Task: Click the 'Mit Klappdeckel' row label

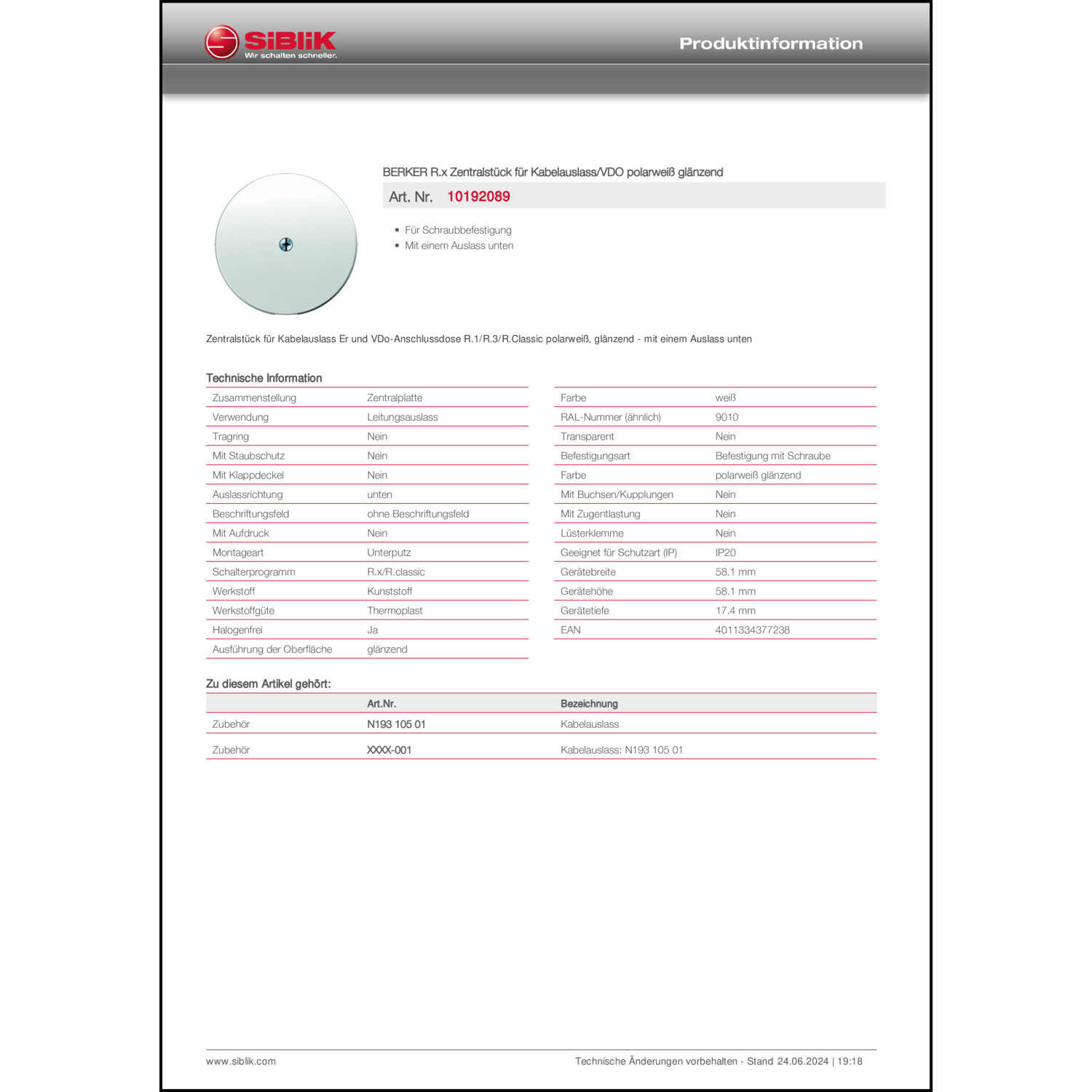Action: [x=248, y=475]
